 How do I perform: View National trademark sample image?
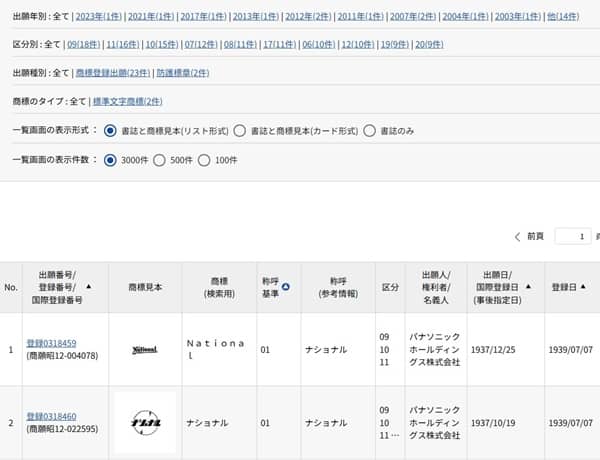145,349
